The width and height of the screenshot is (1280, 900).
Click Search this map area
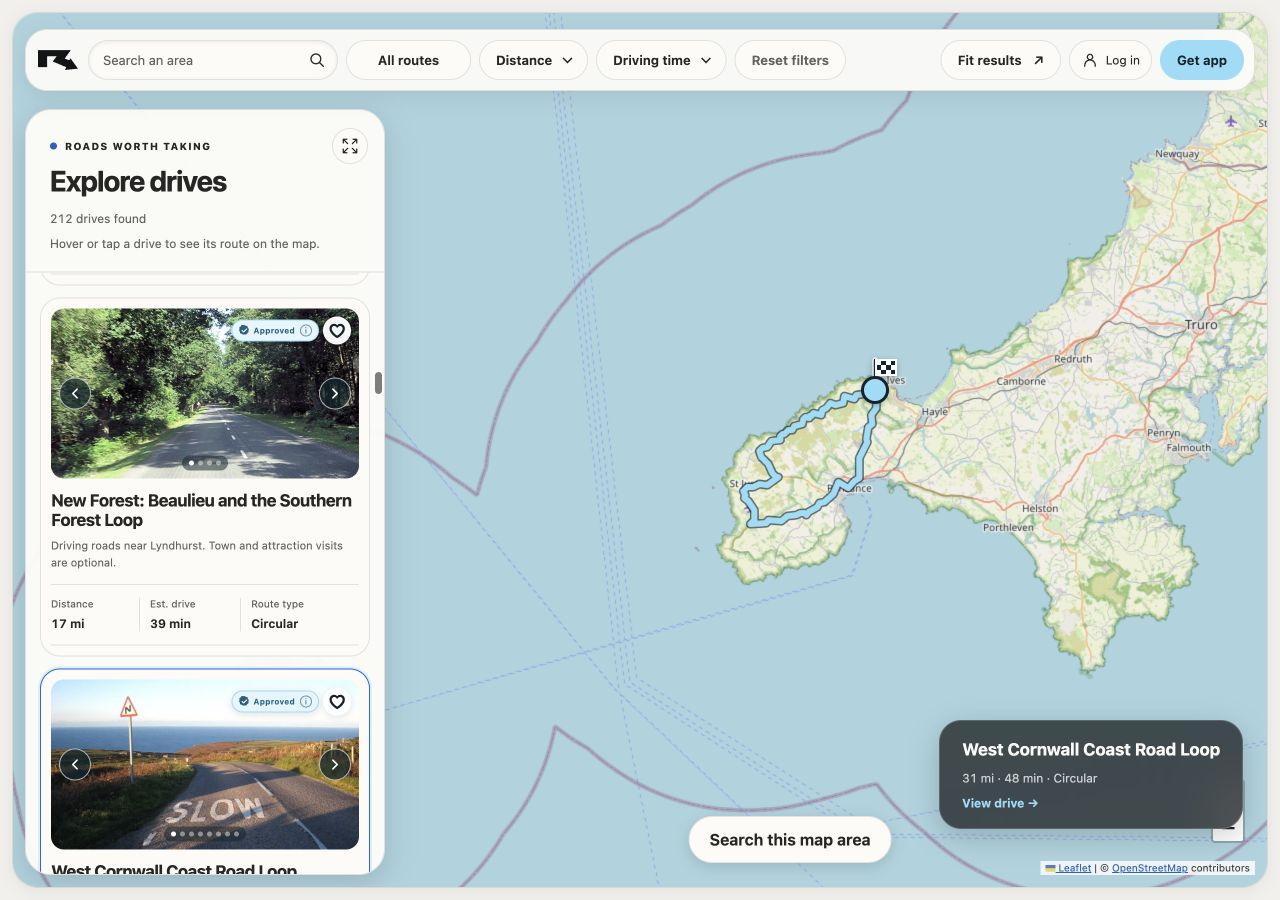click(790, 840)
